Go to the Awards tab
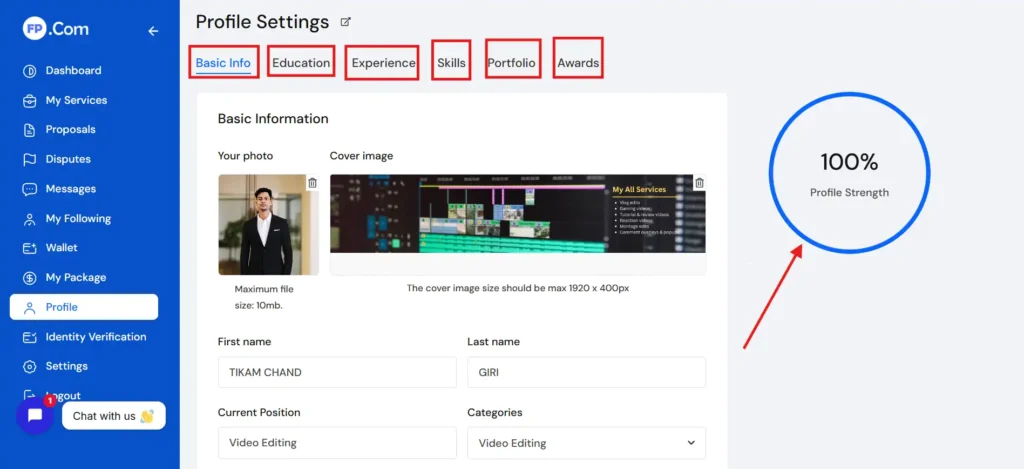The height and width of the screenshot is (469, 1024). click(578, 63)
